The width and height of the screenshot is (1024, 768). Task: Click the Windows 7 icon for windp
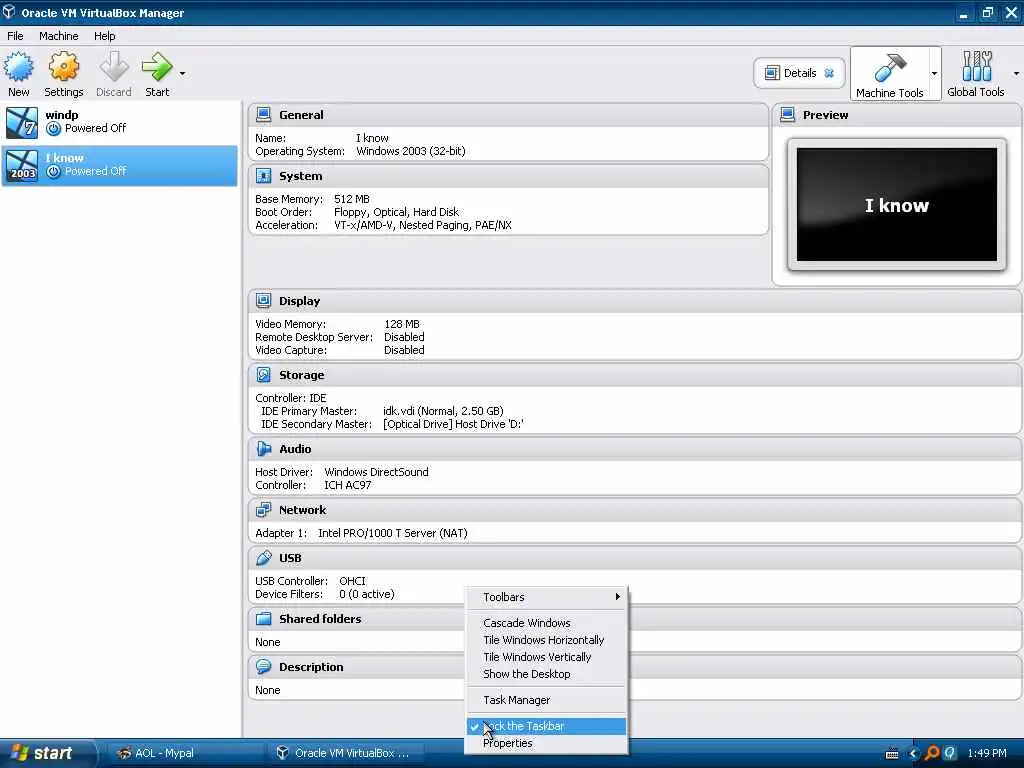coord(22,122)
